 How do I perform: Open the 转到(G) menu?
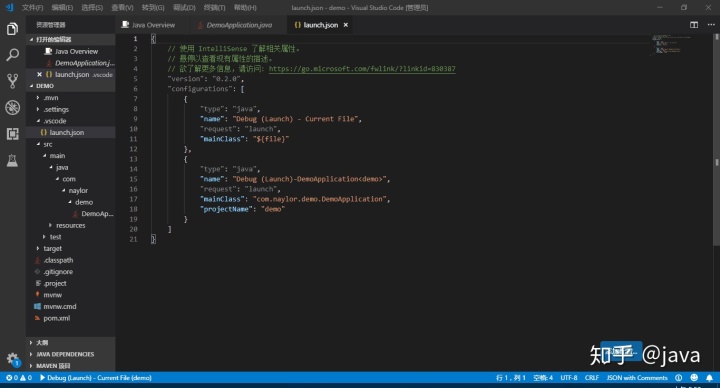coord(153,8)
